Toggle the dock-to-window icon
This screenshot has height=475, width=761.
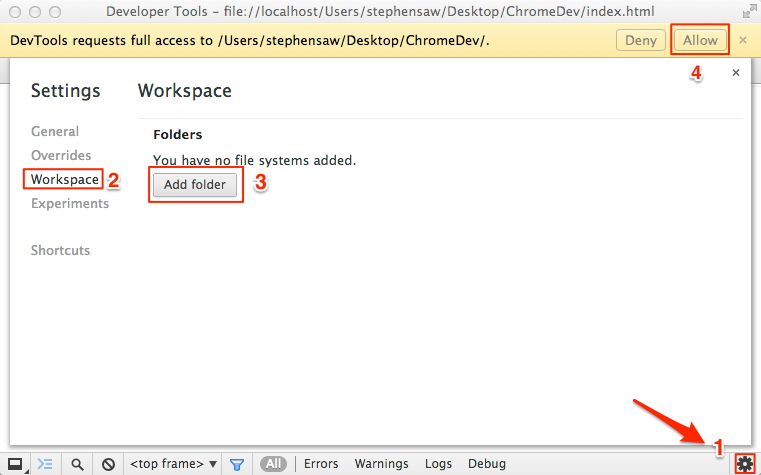tap(16, 464)
